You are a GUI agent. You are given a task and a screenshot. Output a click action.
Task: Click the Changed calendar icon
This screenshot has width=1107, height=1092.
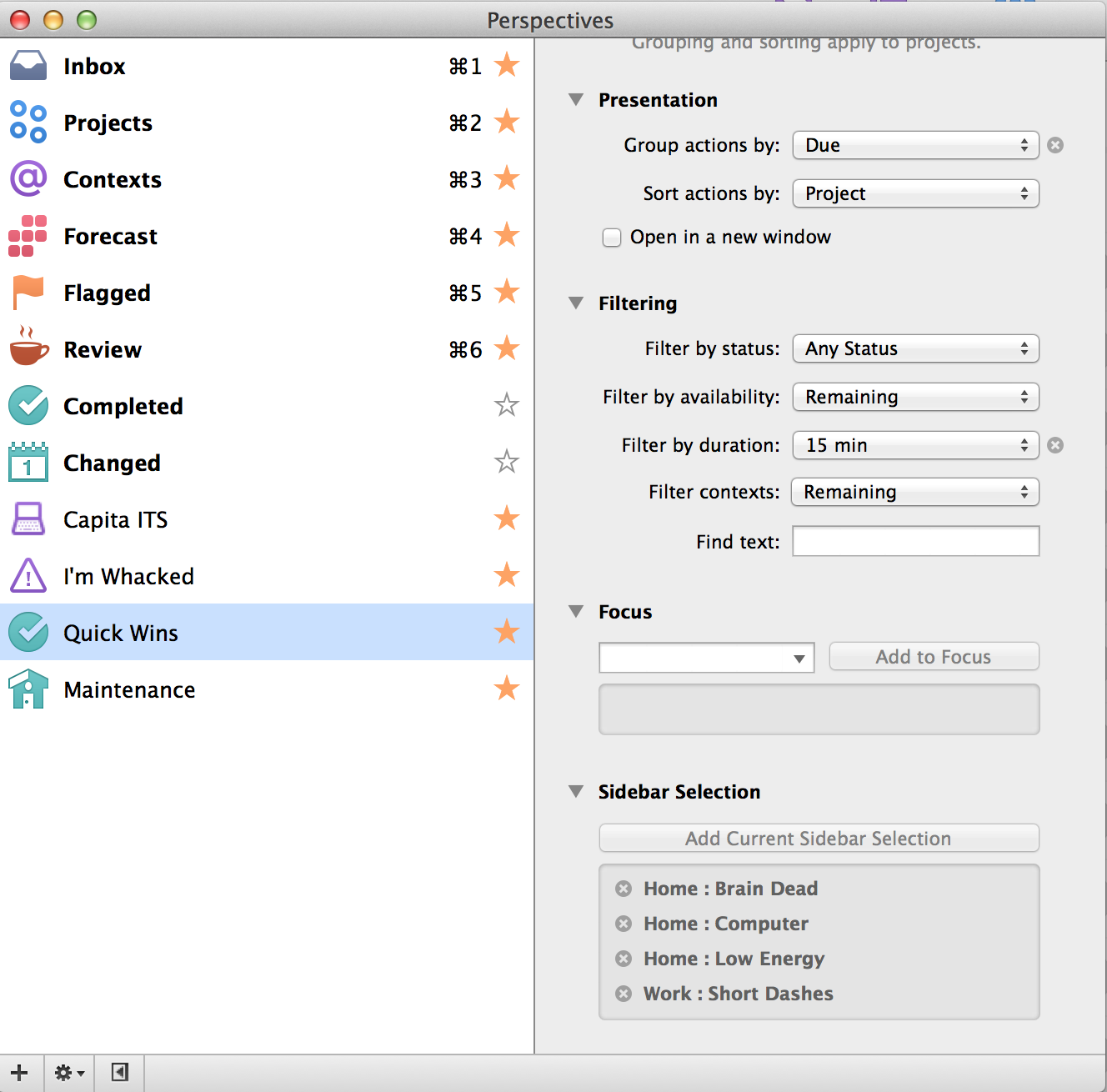click(28, 462)
